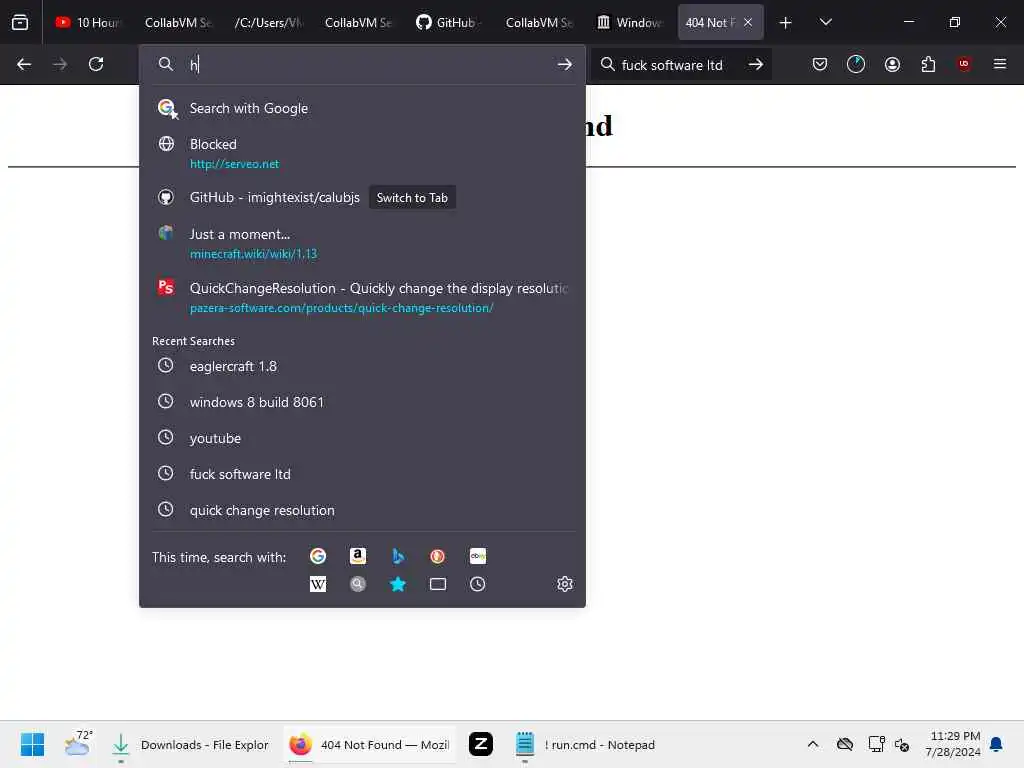Viewport: 1024px width, 768px height.
Task: Select recent search 'quick change resolution'
Action: tap(362, 509)
